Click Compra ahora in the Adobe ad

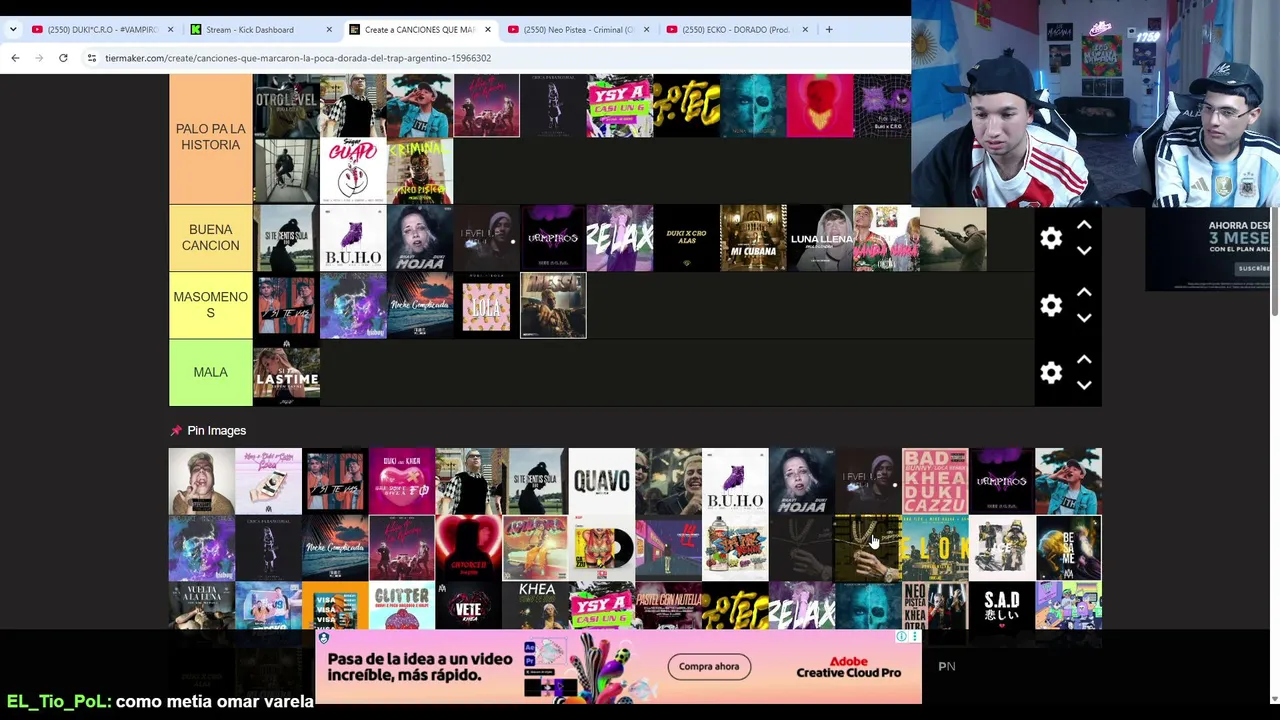click(709, 666)
